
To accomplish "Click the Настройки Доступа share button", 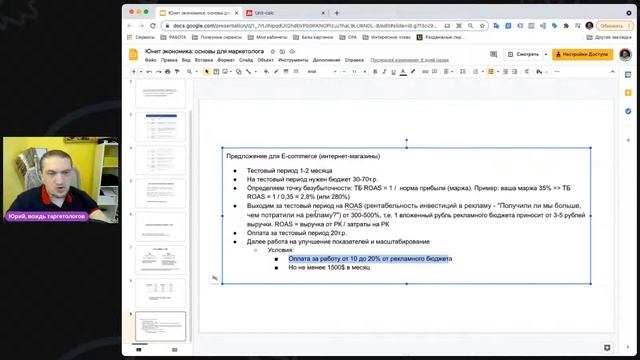I will click(582, 54).
